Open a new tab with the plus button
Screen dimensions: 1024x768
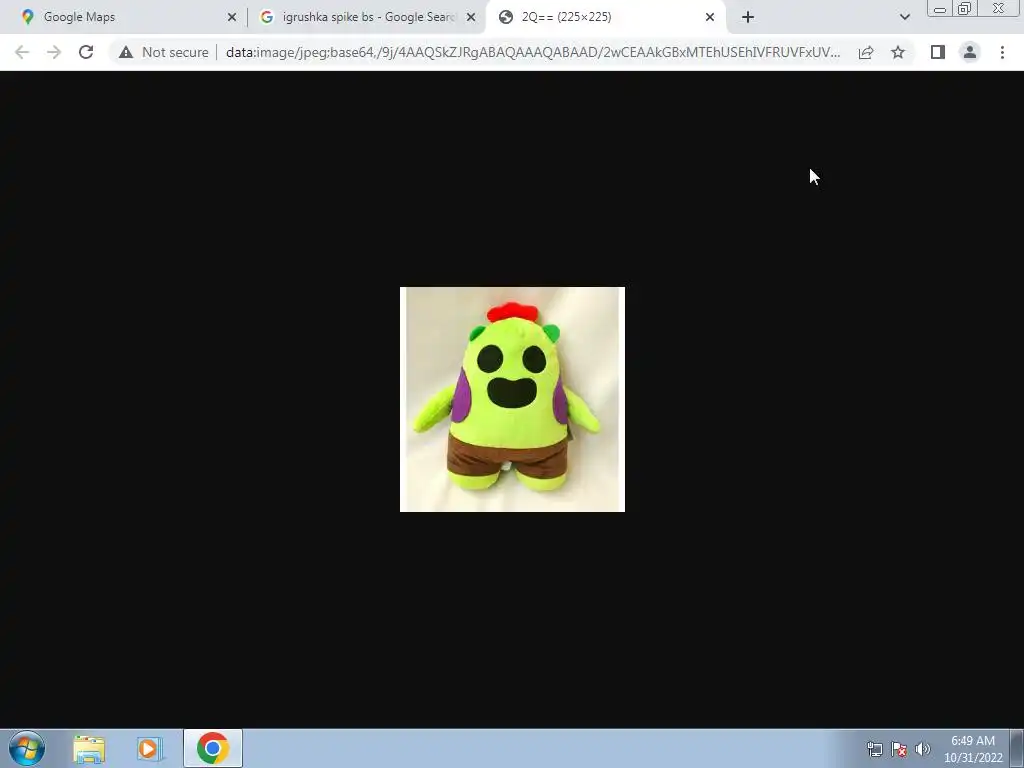(x=748, y=18)
